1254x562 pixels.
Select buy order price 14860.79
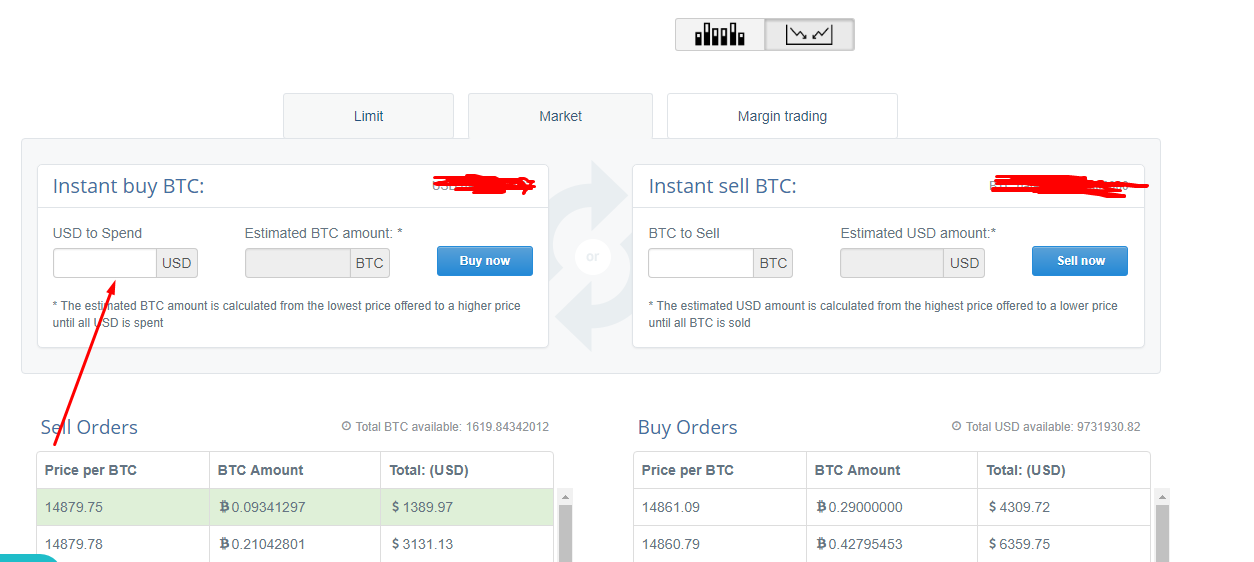(x=671, y=544)
